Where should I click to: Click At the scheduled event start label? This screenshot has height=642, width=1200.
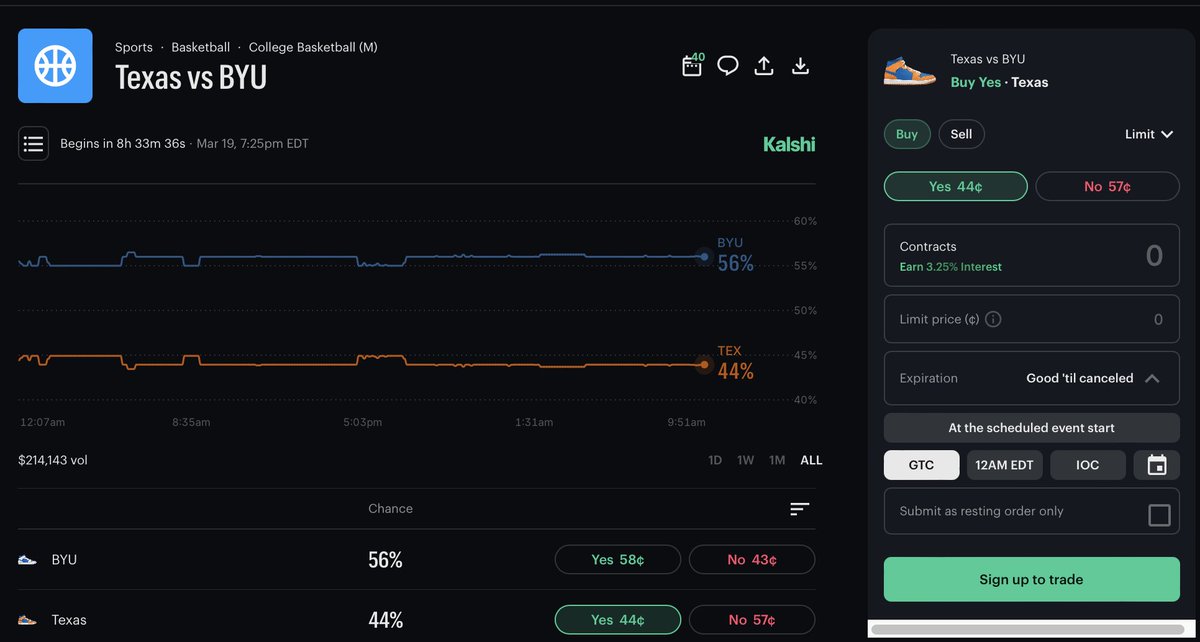[x=1031, y=428]
